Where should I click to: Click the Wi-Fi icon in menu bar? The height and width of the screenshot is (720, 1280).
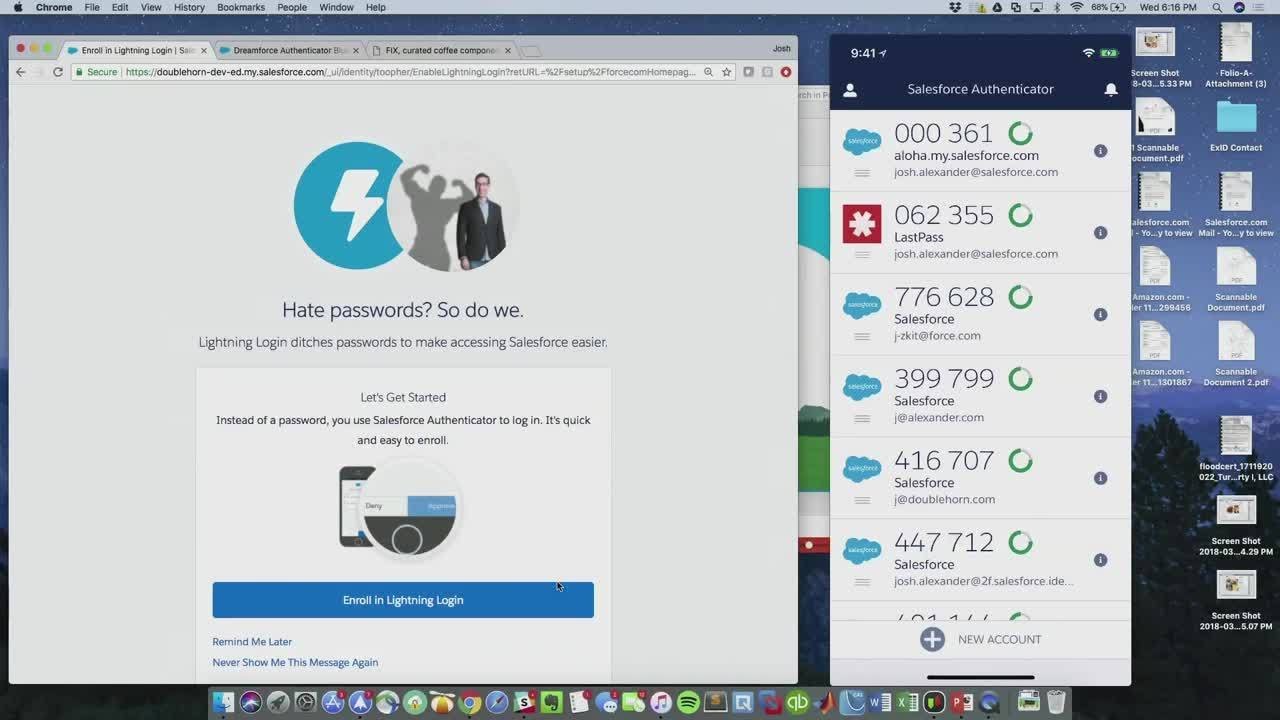(1076, 7)
